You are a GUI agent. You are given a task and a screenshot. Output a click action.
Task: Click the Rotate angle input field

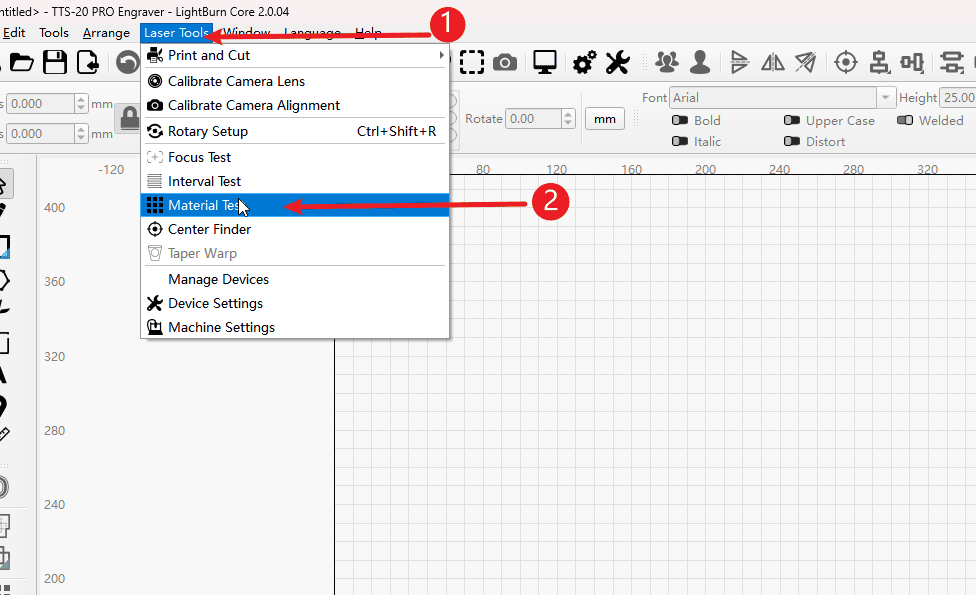point(532,119)
